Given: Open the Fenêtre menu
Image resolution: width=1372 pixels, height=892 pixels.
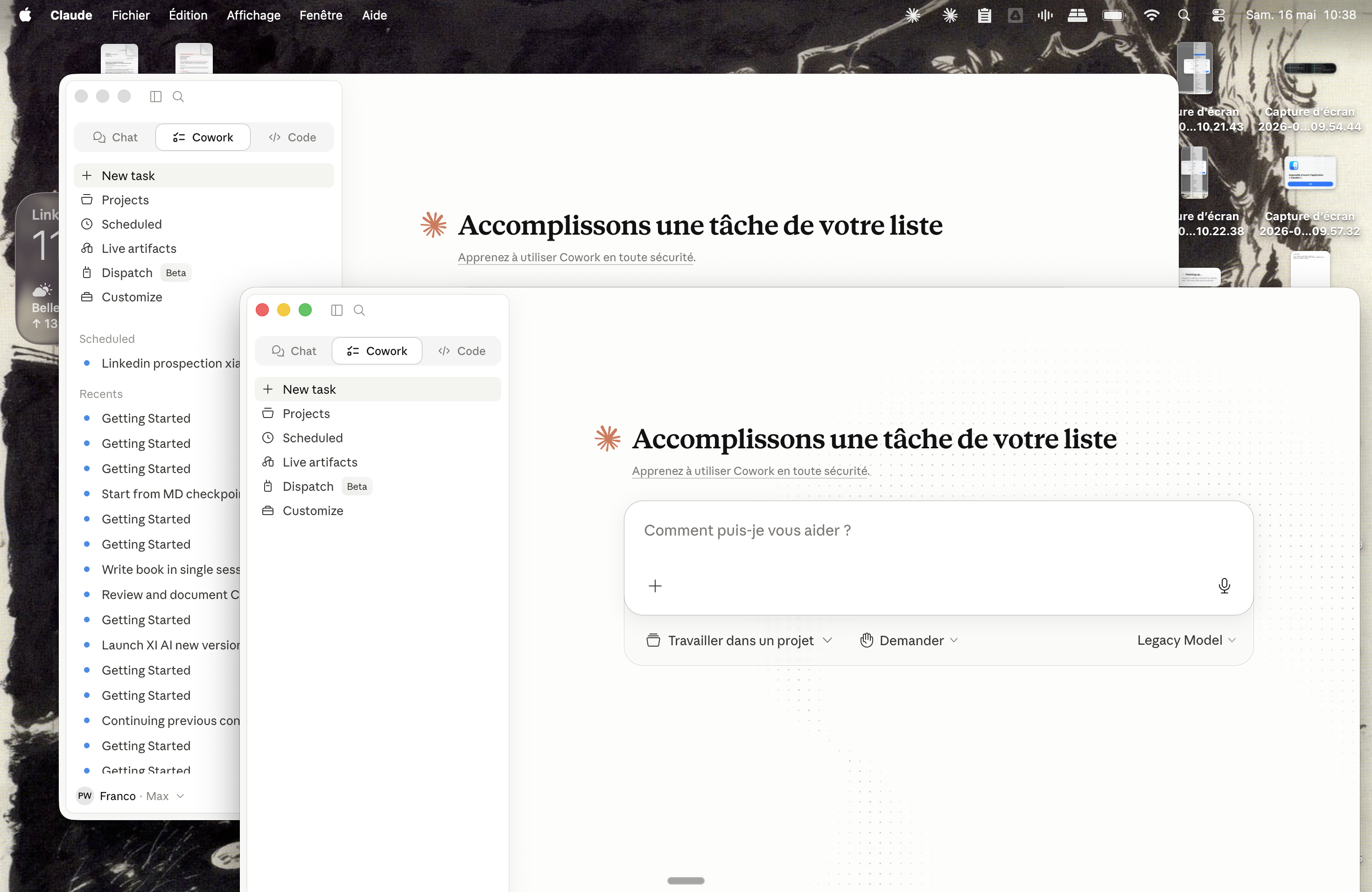Looking at the screenshot, I should [x=321, y=15].
